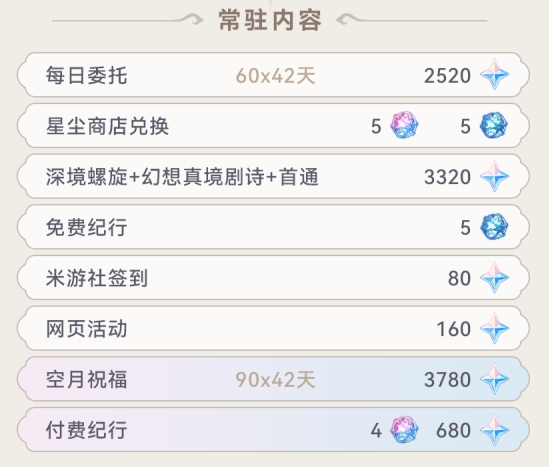The image size is (549, 467).
Task: Click the 米游社签到 label
Action: coord(97,278)
